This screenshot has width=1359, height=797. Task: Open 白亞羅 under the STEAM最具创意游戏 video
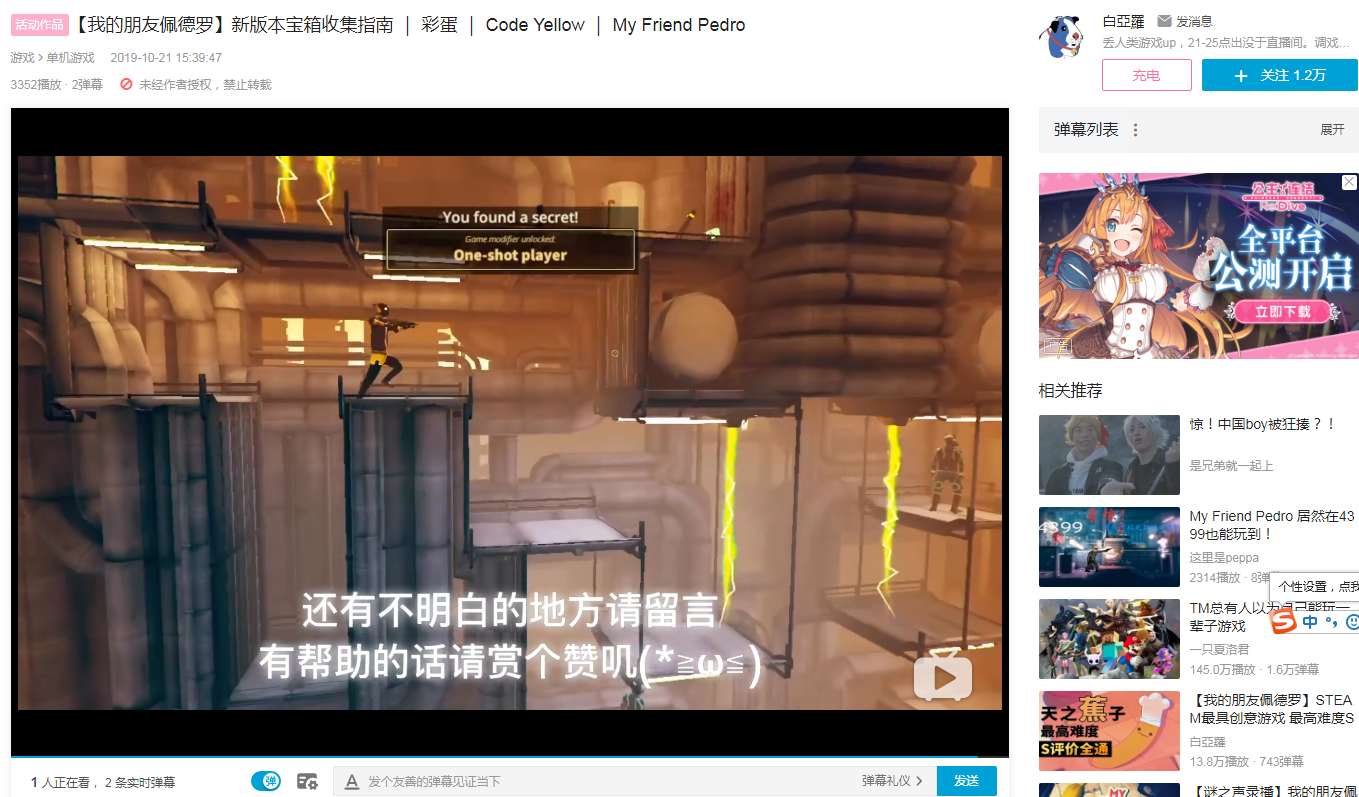(1206, 742)
